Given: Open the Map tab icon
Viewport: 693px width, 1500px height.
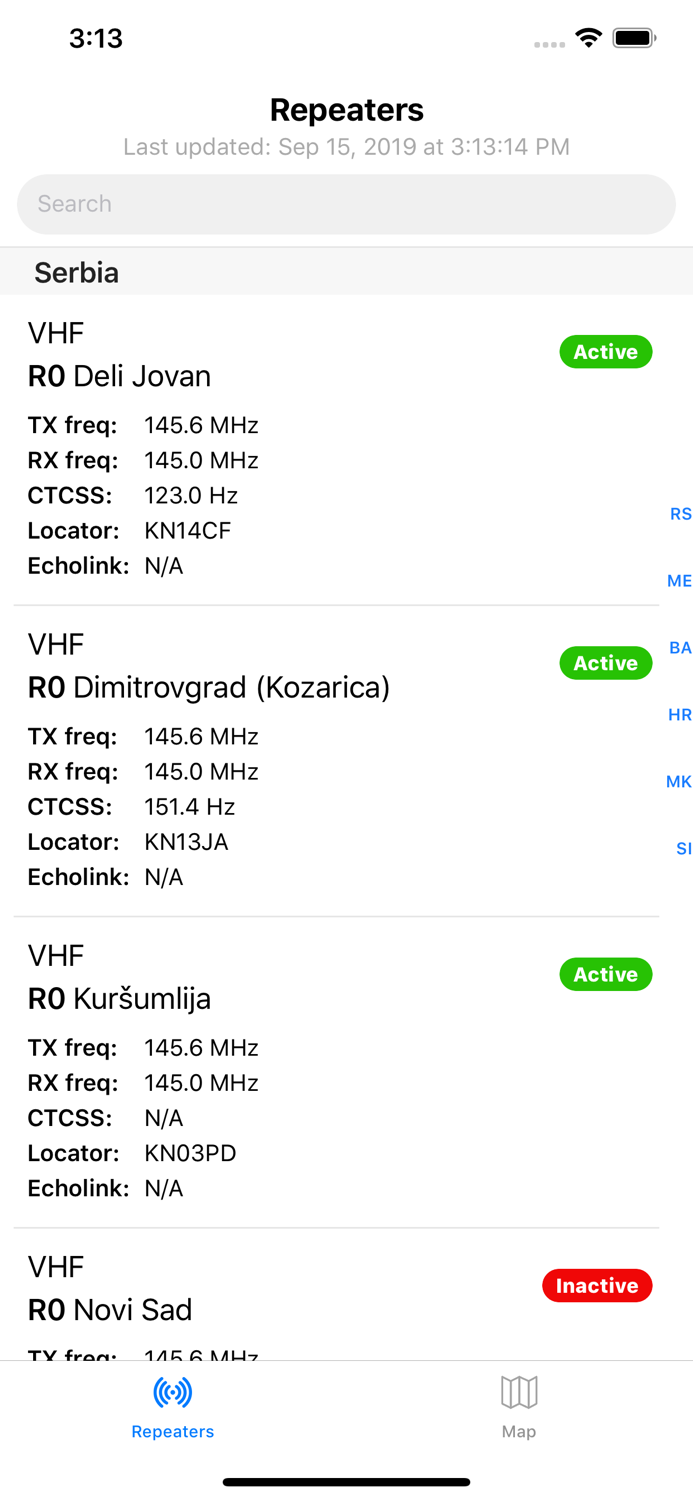Looking at the screenshot, I should (x=519, y=1391).
